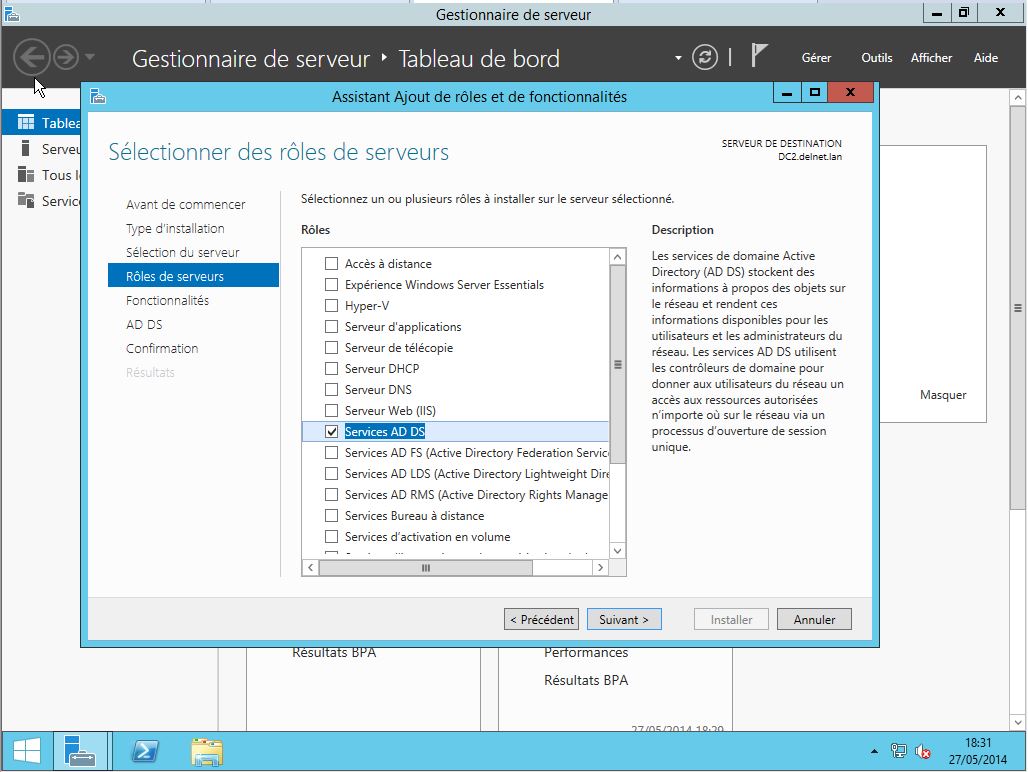
Task: Open Server Manager from the taskbar
Action: point(79,751)
